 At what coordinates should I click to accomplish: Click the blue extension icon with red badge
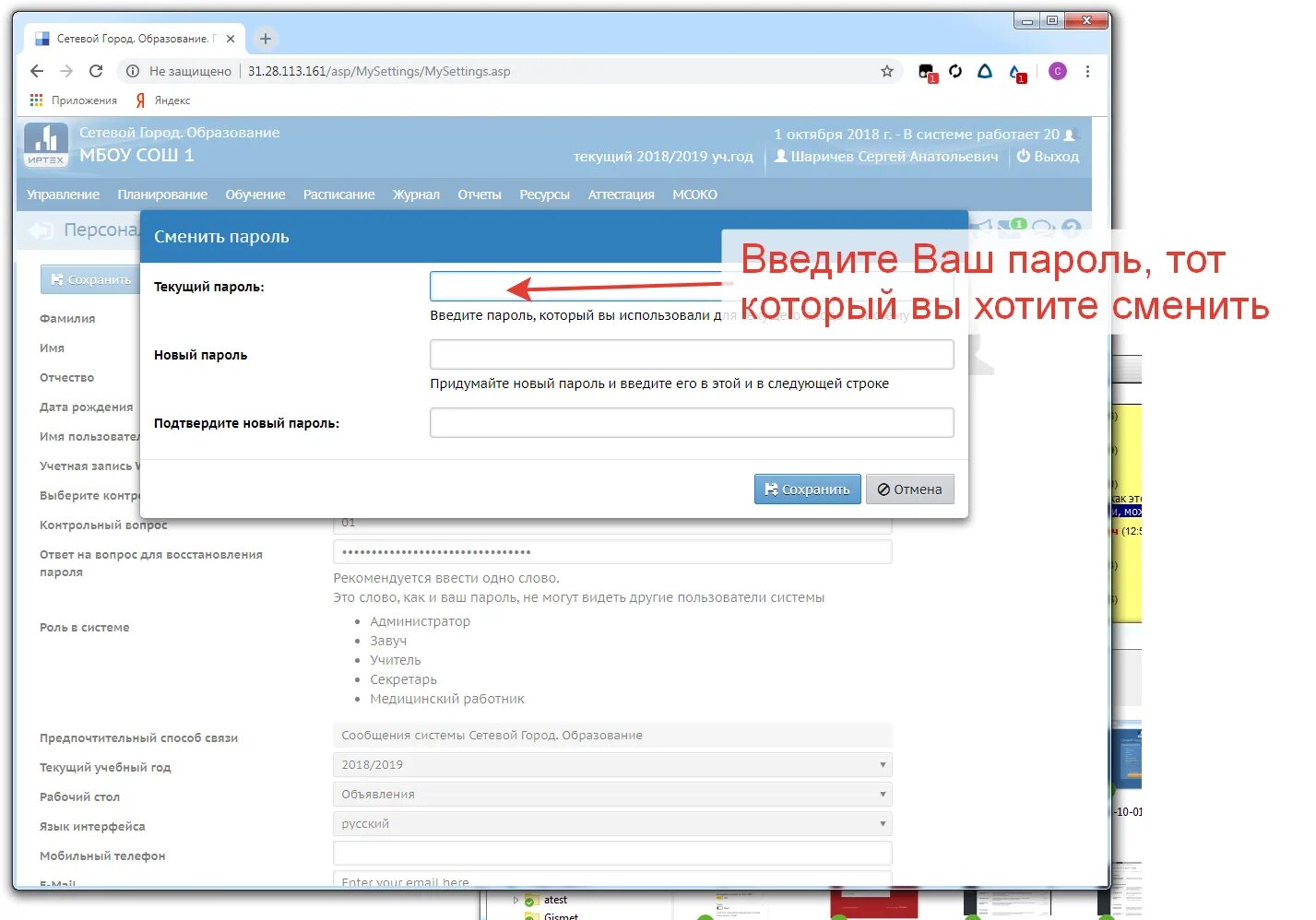[x=1017, y=72]
